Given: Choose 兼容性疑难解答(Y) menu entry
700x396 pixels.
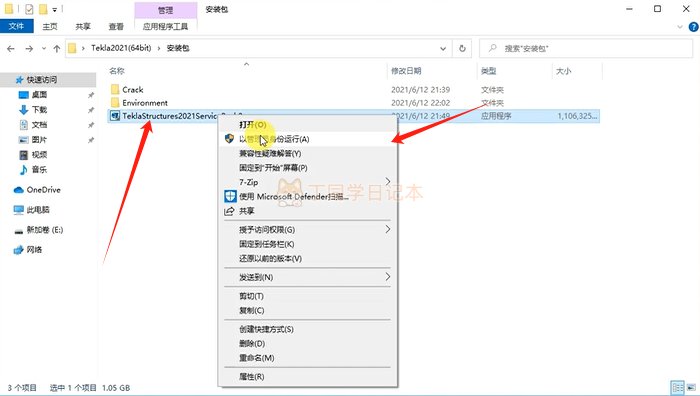Looking at the screenshot, I should [x=308, y=154].
